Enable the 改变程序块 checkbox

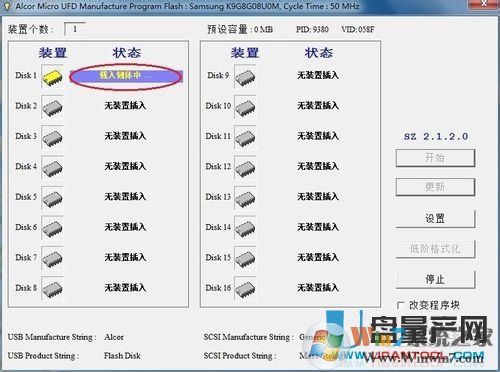[x=401, y=305]
